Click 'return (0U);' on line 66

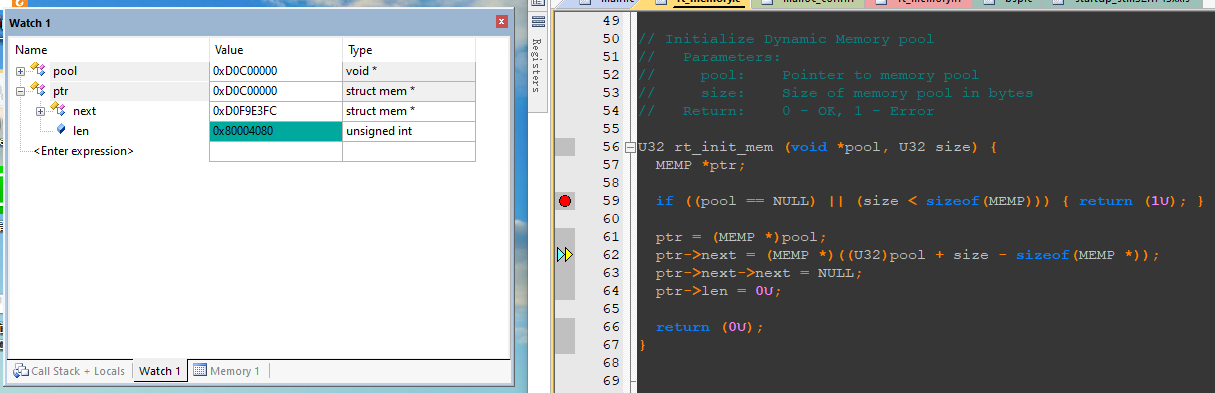[x=710, y=327]
